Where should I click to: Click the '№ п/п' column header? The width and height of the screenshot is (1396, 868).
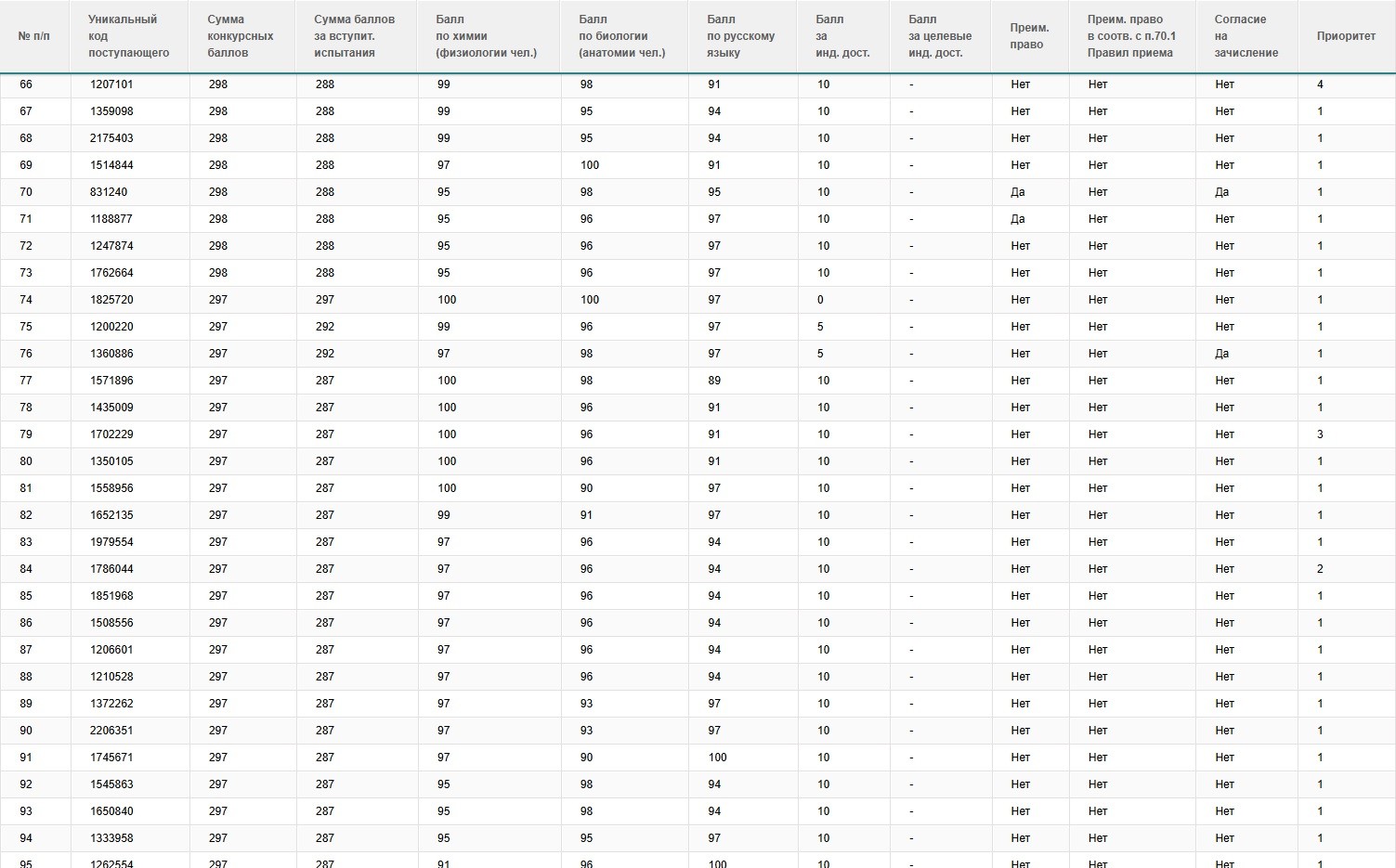click(x=34, y=36)
